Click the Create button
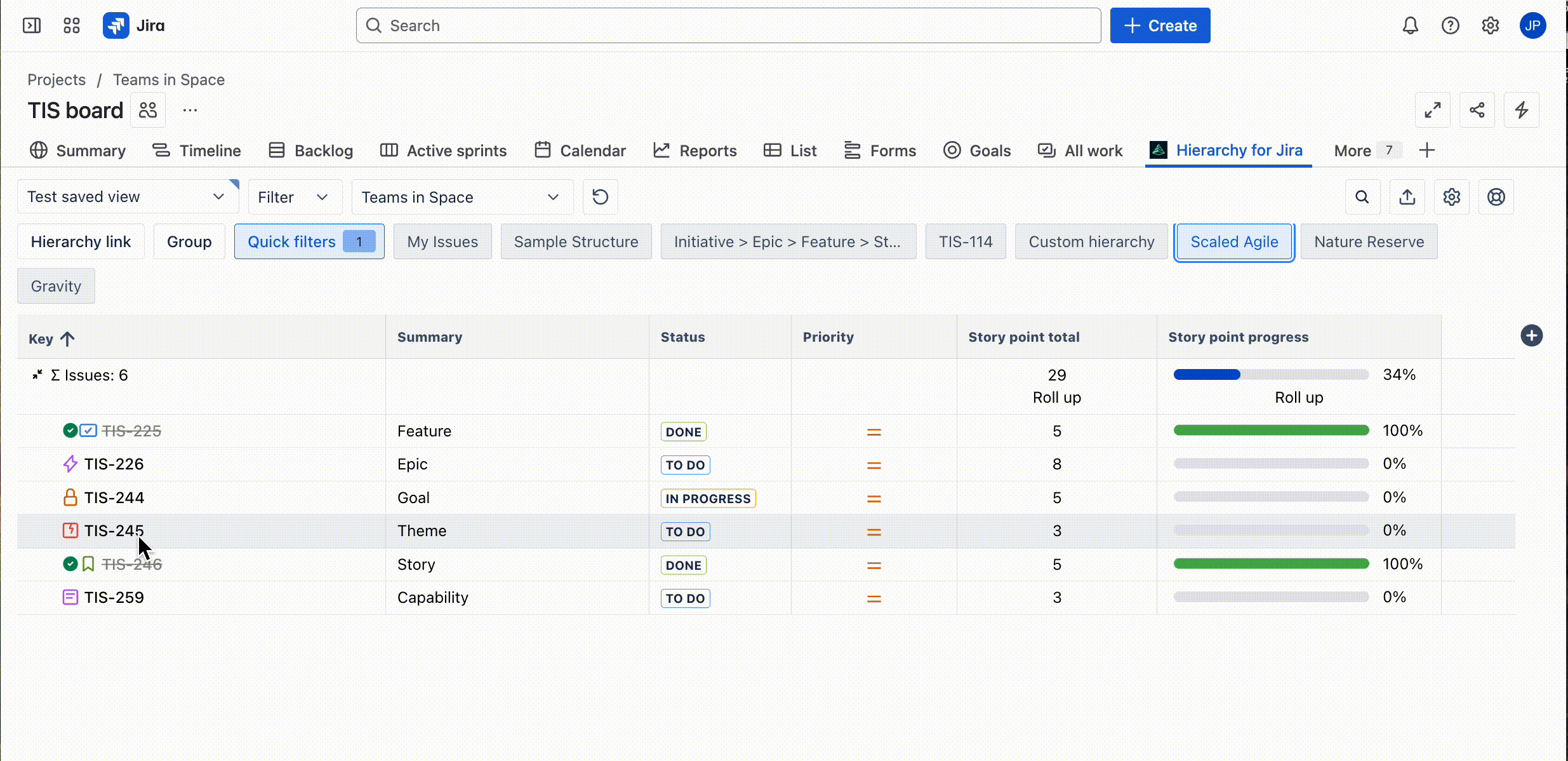Viewport: 1568px width, 761px height. 1160,25
